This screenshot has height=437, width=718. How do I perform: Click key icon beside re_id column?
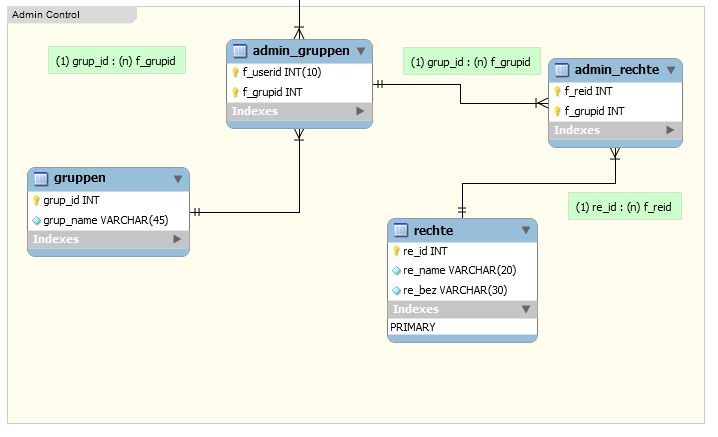tap(396, 251)
